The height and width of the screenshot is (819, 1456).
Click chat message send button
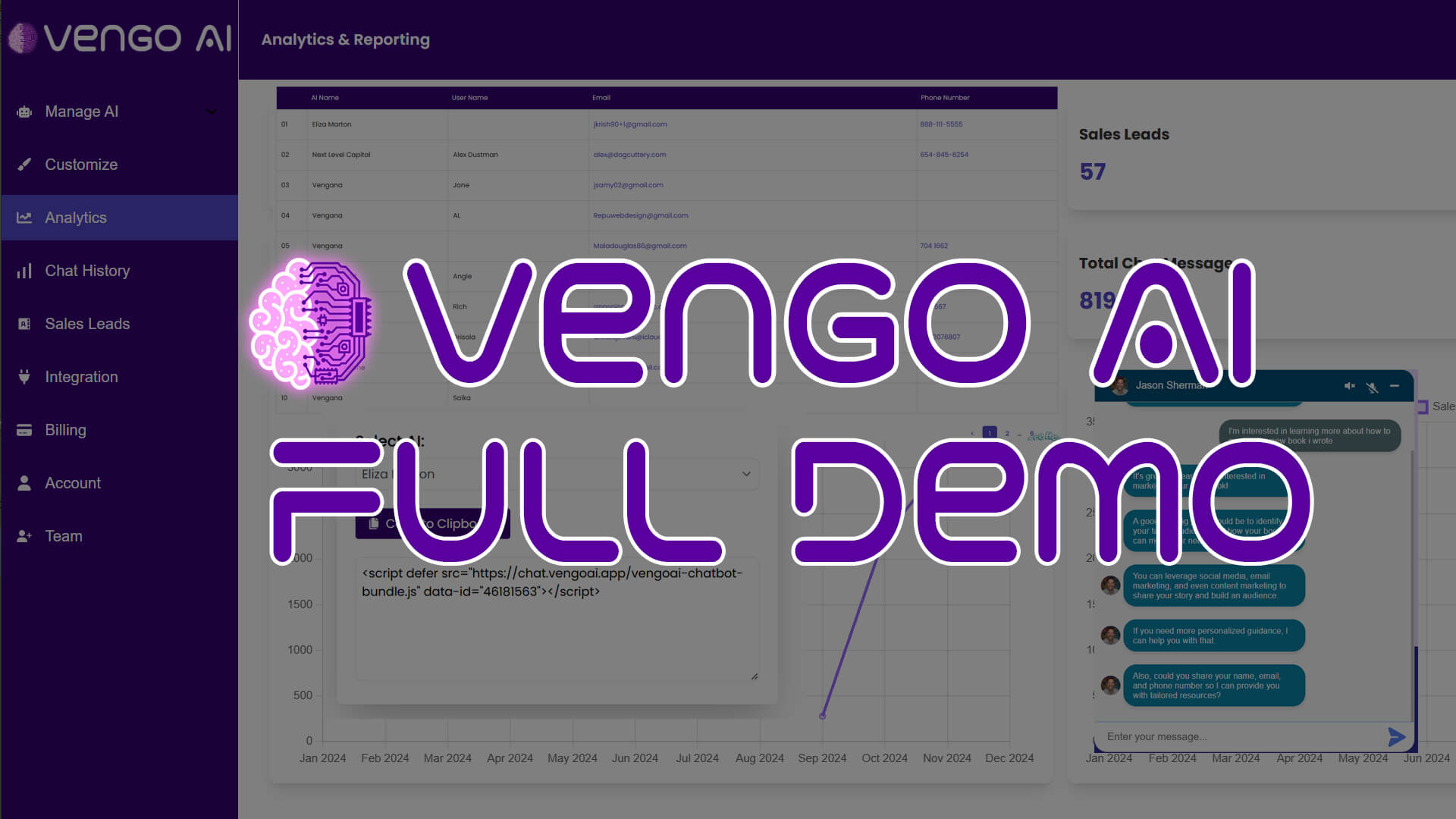point(1395,737)
